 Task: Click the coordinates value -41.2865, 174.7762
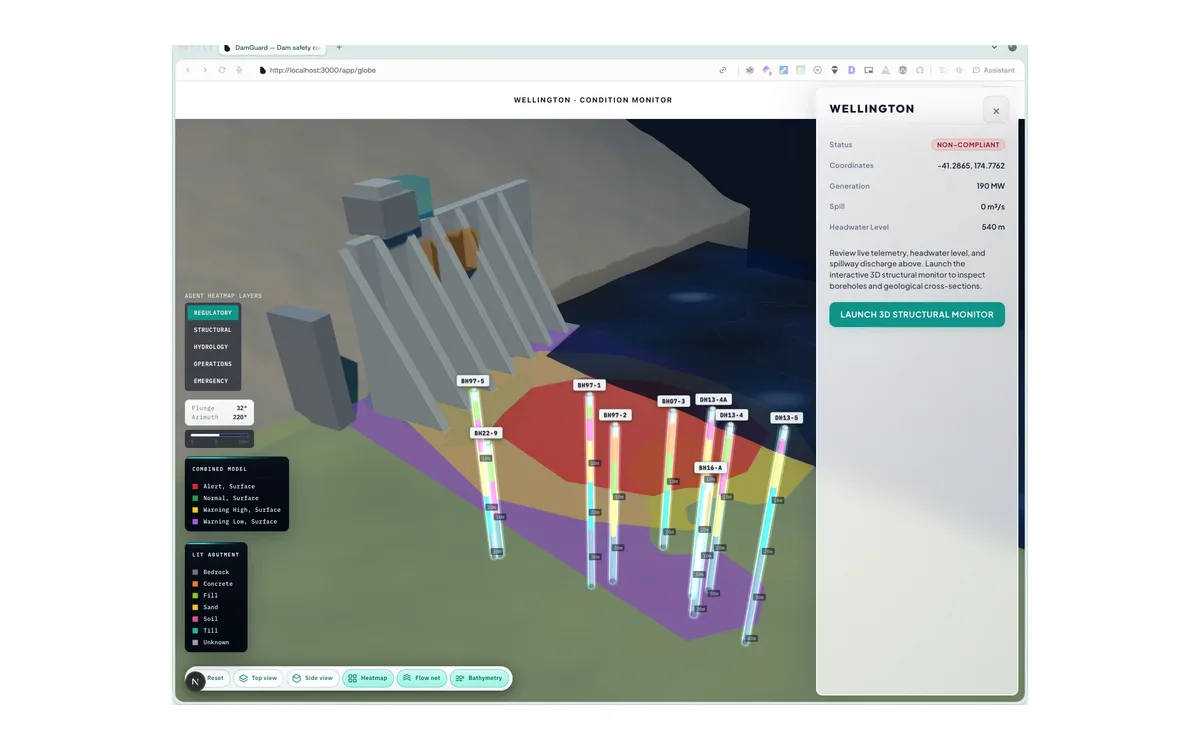click(x=971, y=166)
